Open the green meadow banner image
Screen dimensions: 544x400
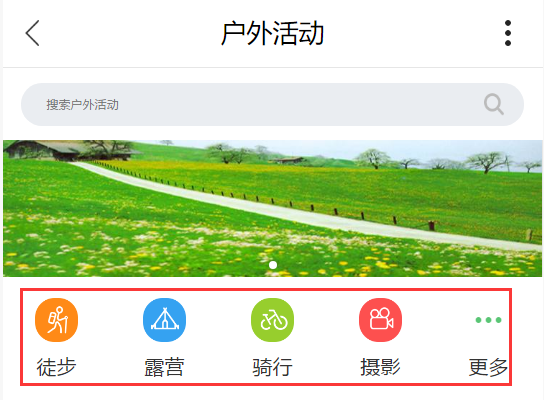tap(272, 208)
